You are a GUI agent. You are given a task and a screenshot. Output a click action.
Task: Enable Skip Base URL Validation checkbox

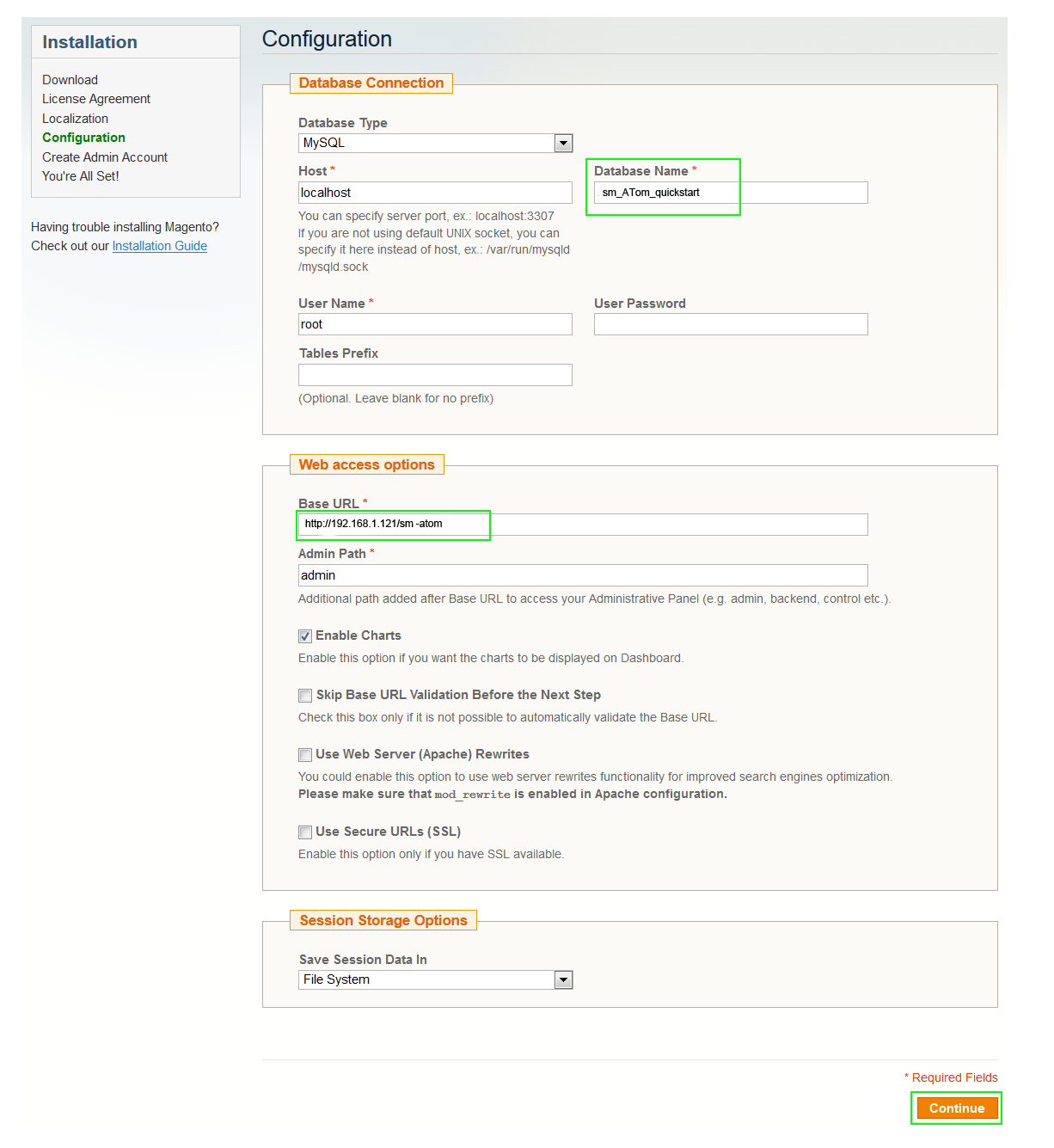(305, 696)
